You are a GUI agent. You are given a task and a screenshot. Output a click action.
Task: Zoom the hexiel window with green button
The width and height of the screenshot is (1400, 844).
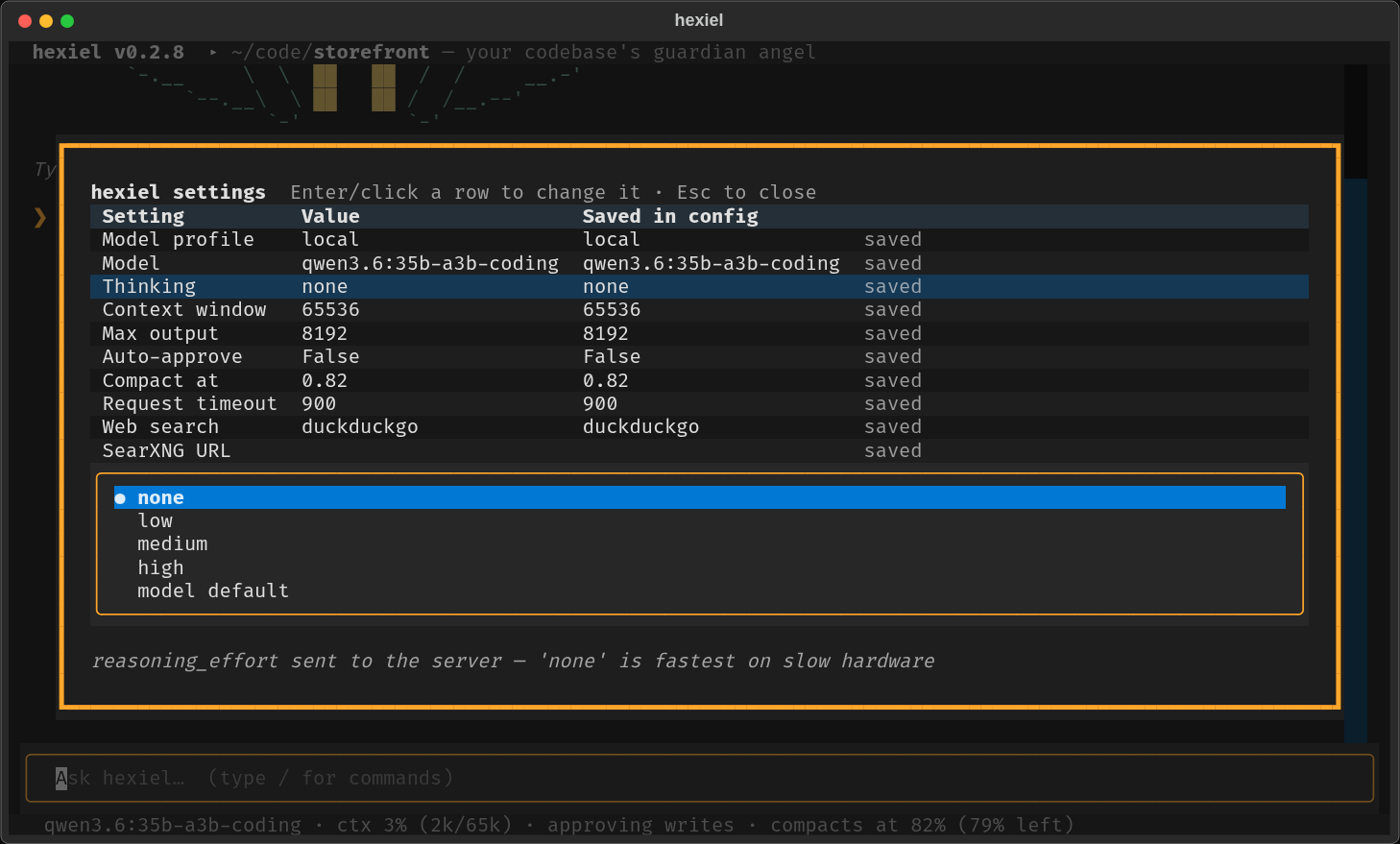[x=67, y=21]
